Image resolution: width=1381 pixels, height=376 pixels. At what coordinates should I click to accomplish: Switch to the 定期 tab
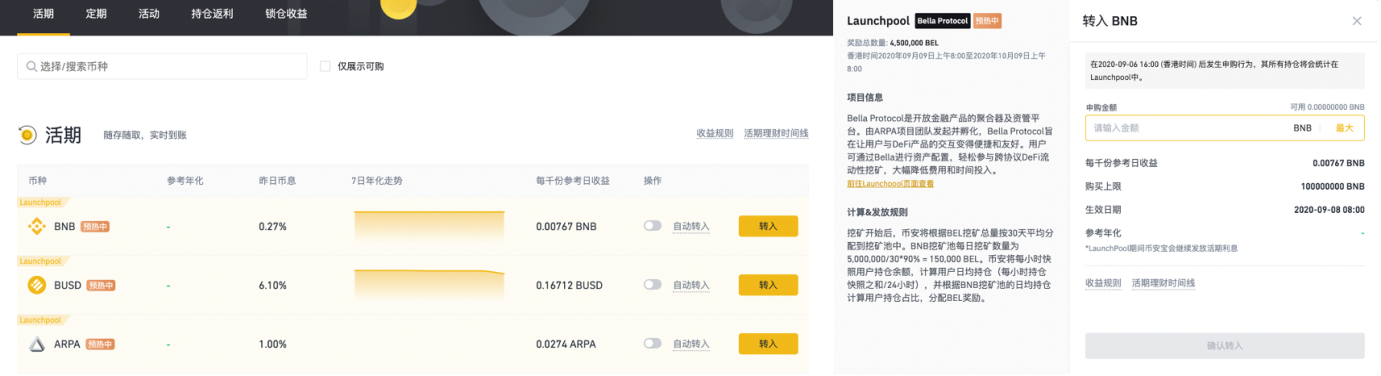pyautogui.click(x=96, y=14)
